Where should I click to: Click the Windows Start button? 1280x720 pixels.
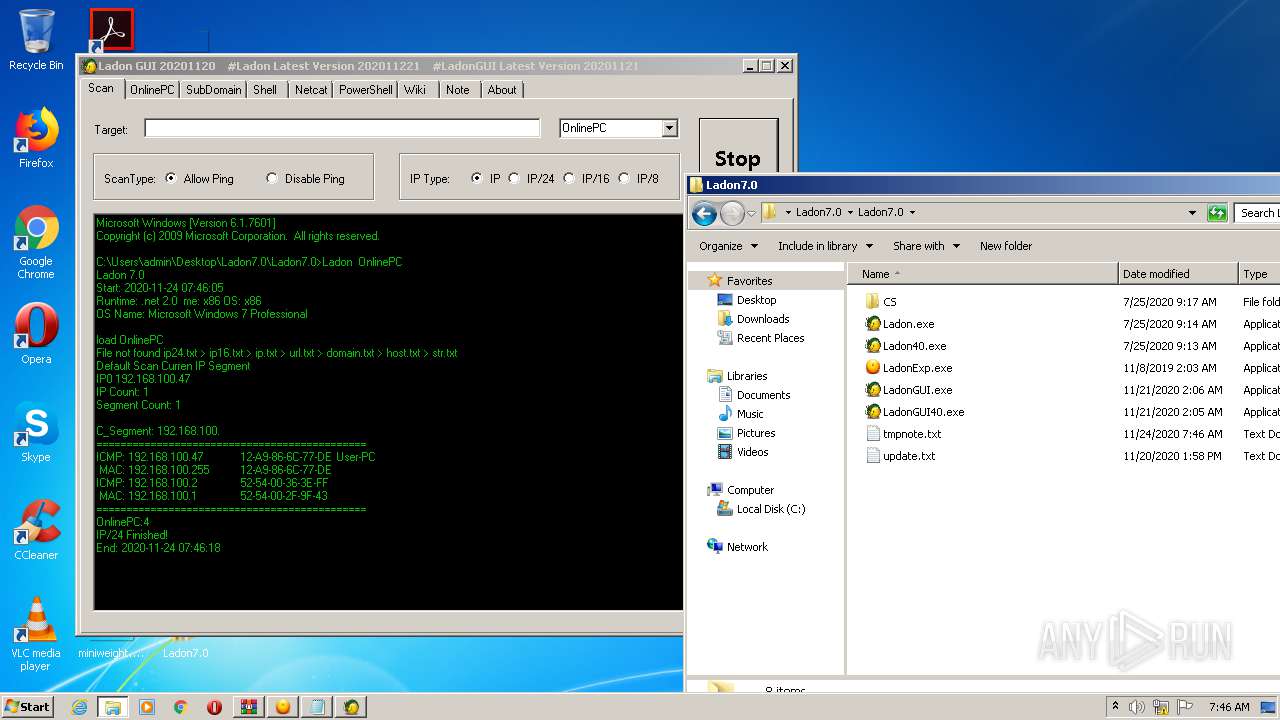[x=27, y=707]
